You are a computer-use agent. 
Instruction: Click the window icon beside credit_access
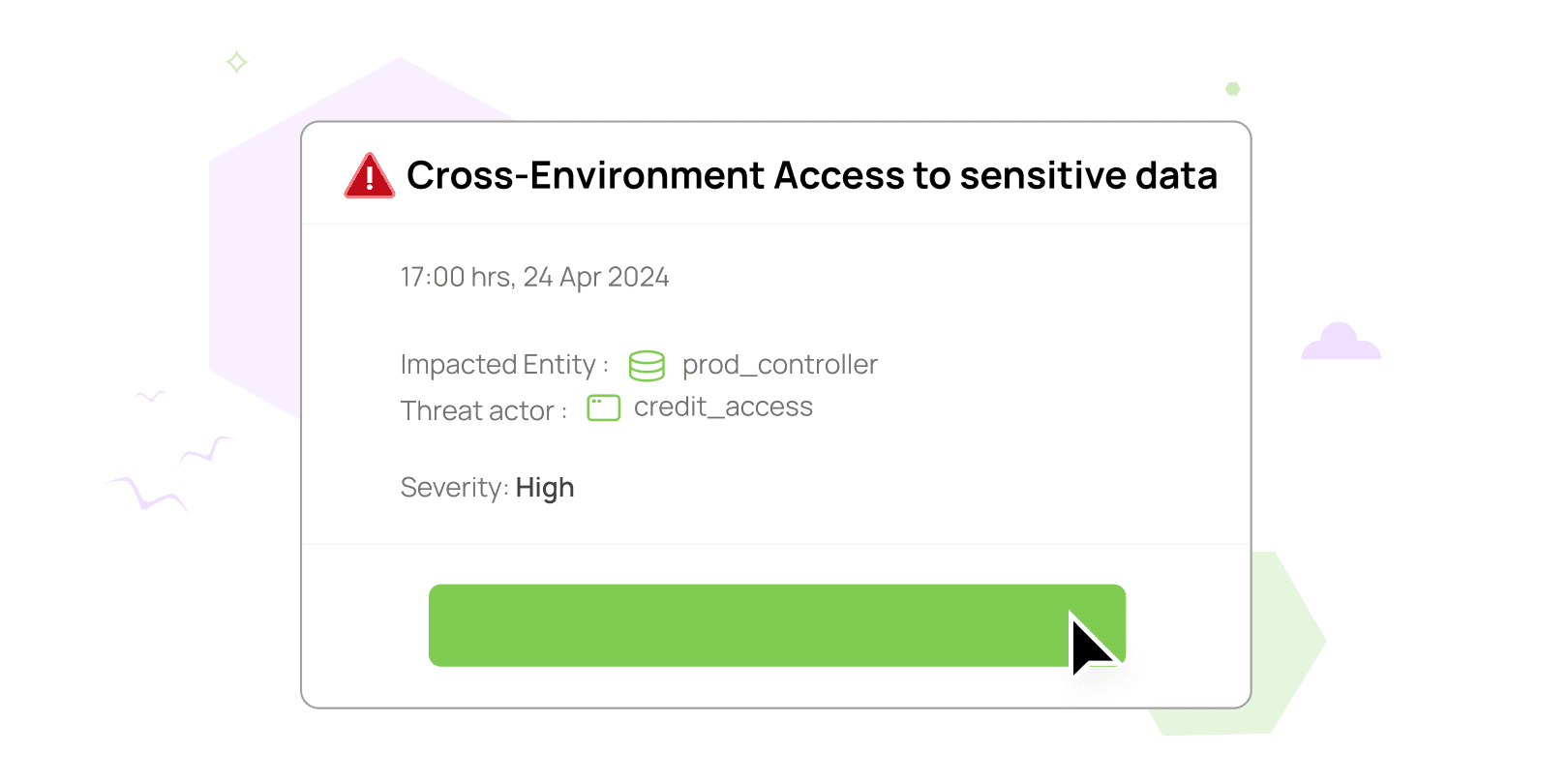(x=604, y=408)
